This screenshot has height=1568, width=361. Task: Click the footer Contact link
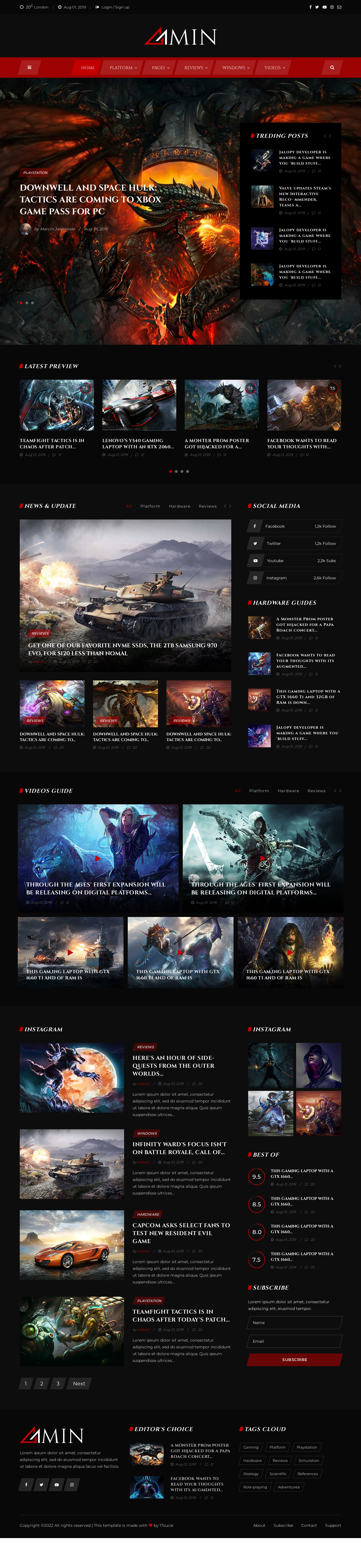point(309,1525)
